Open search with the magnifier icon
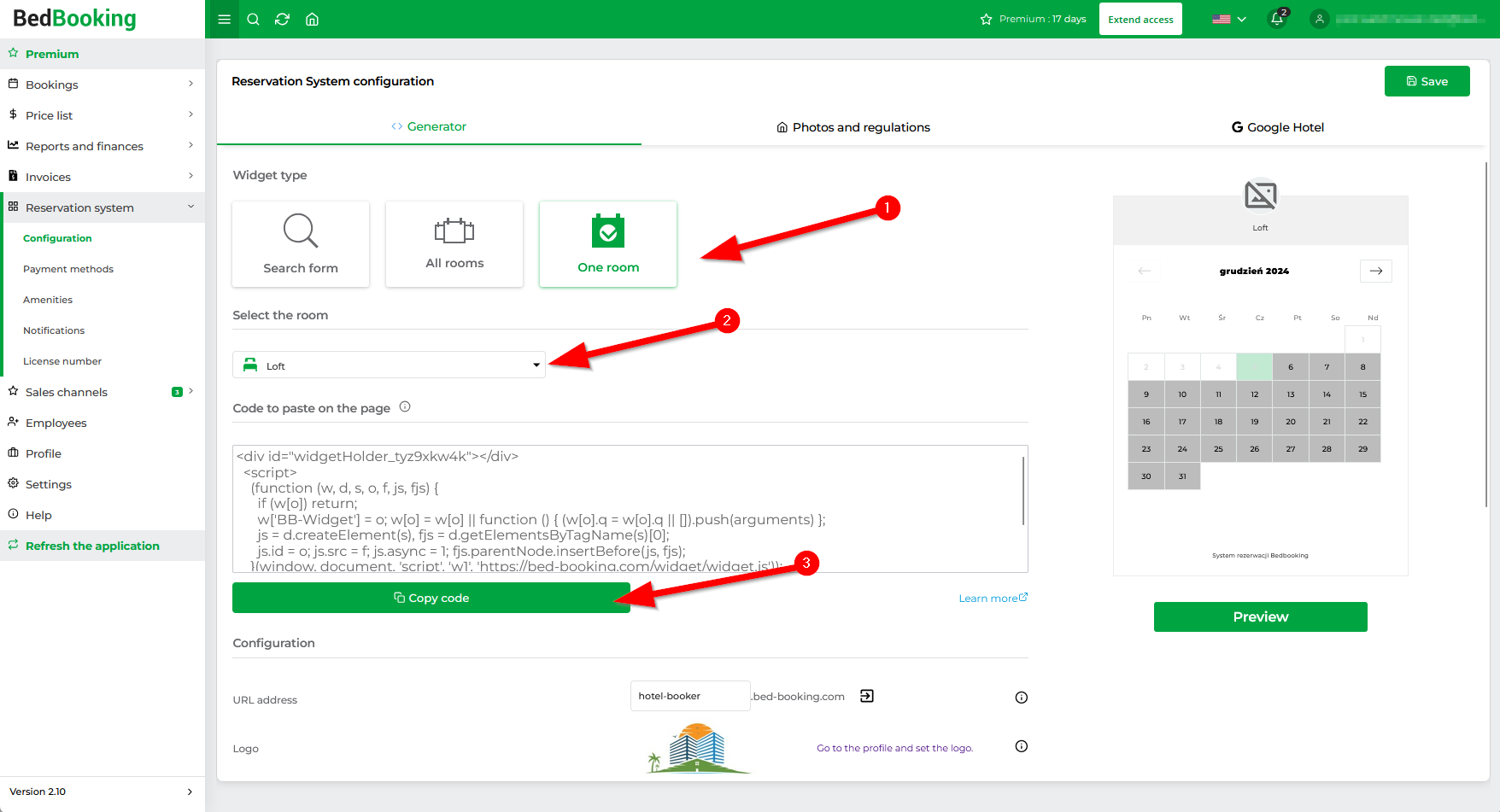The height and width of the screenshot is (812, 1500). [253, 20]
